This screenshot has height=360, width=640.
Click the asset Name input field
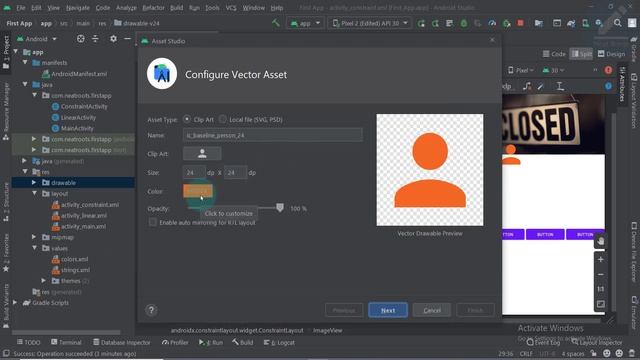pos(273,135)
